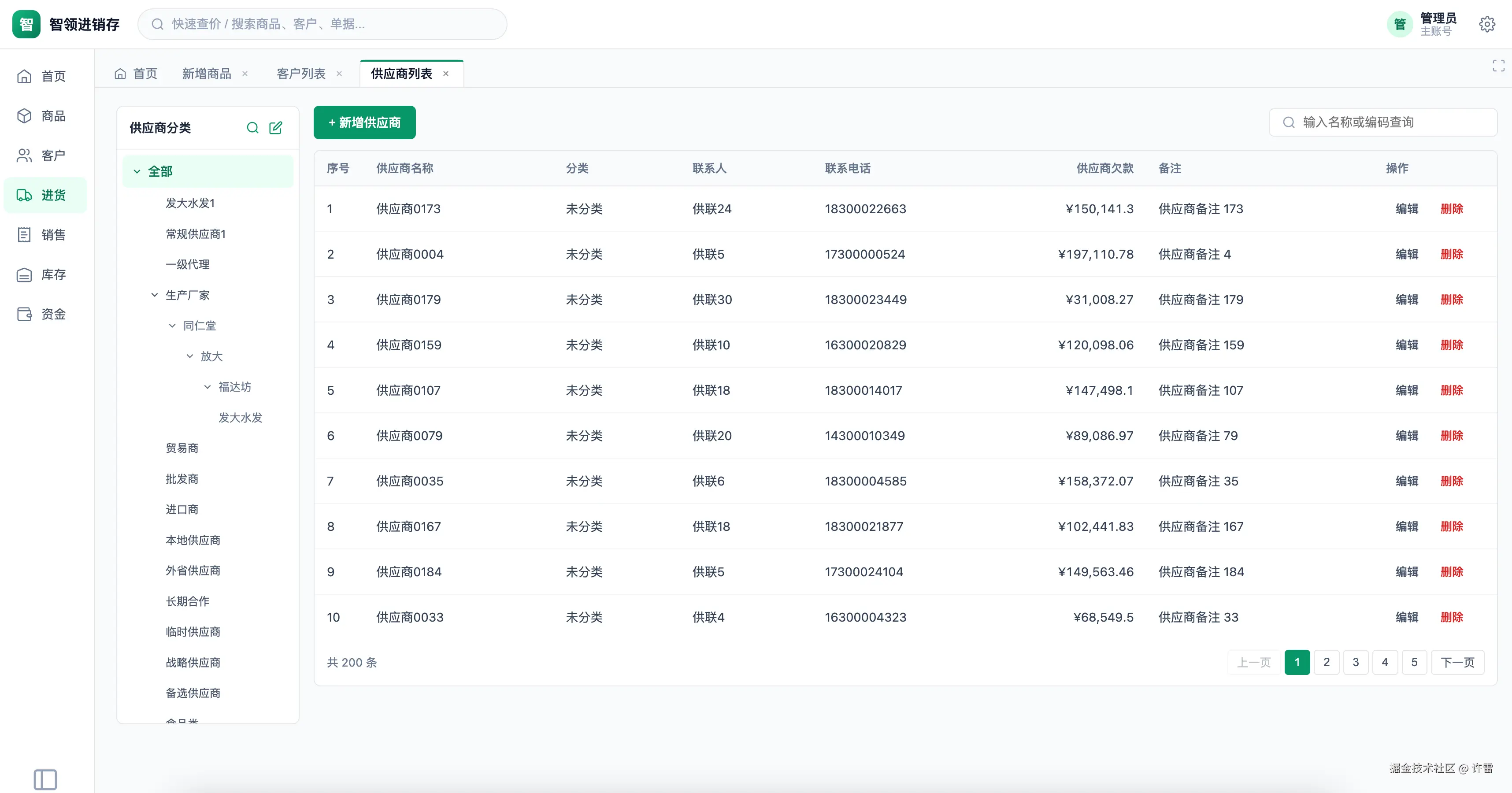
Task: Toggle the sidebar collapse icon
Action: click(45, 779)
